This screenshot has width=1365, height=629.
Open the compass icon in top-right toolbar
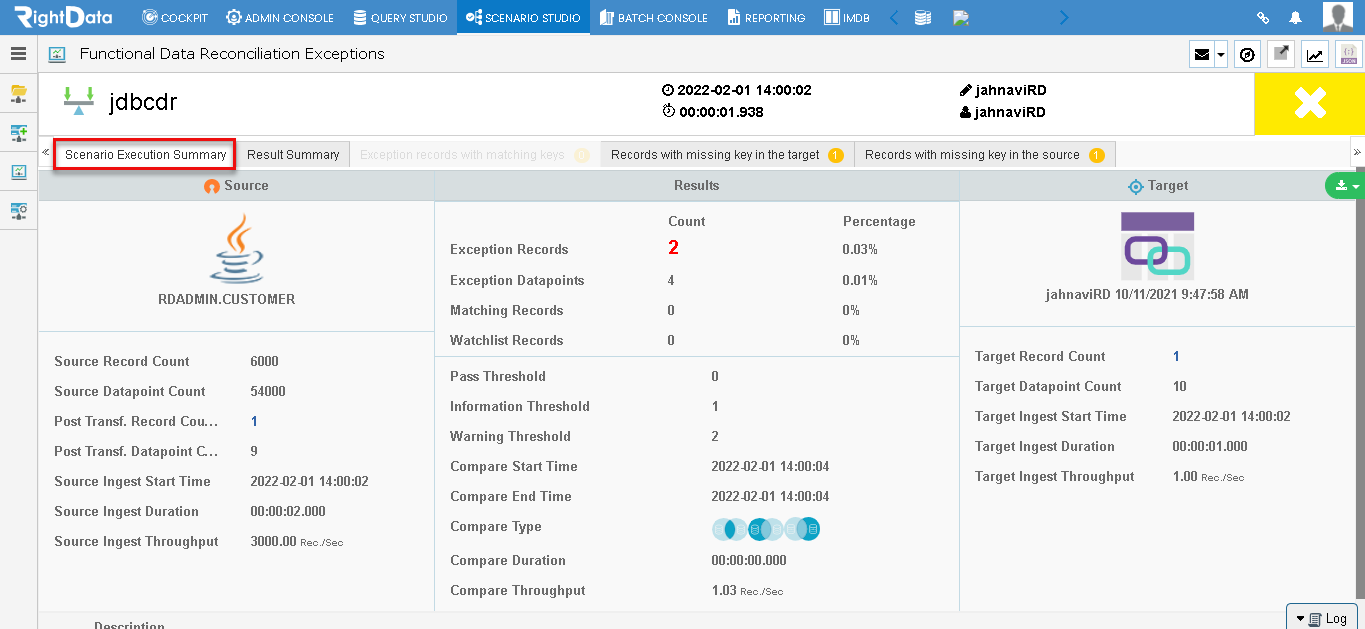coord(1247,55)
